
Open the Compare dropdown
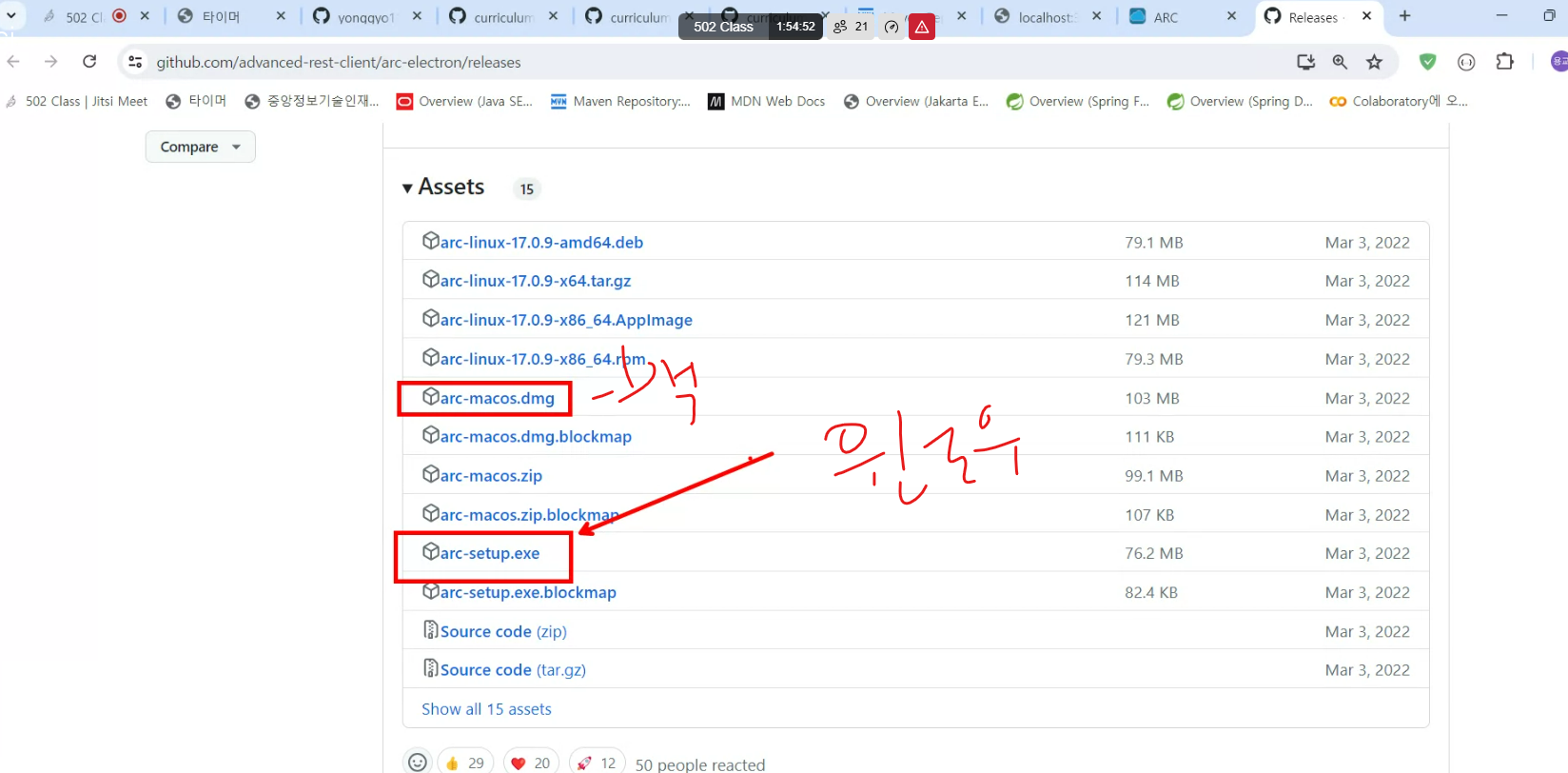[200, 147]
